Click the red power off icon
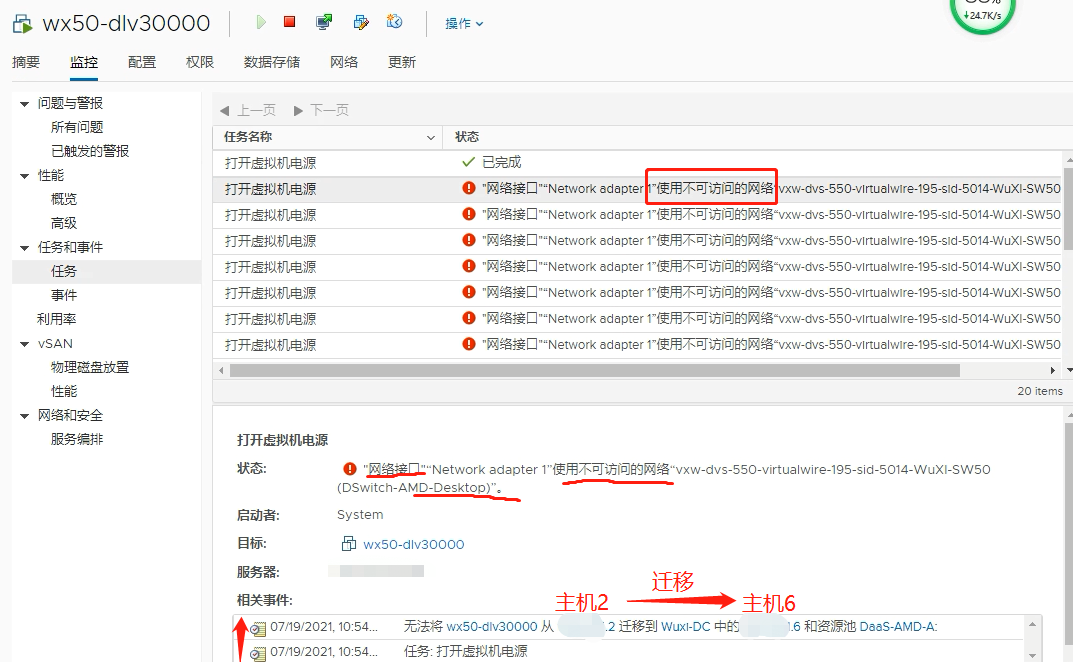This screenshot has height=662, width=1073. [288, 22]
